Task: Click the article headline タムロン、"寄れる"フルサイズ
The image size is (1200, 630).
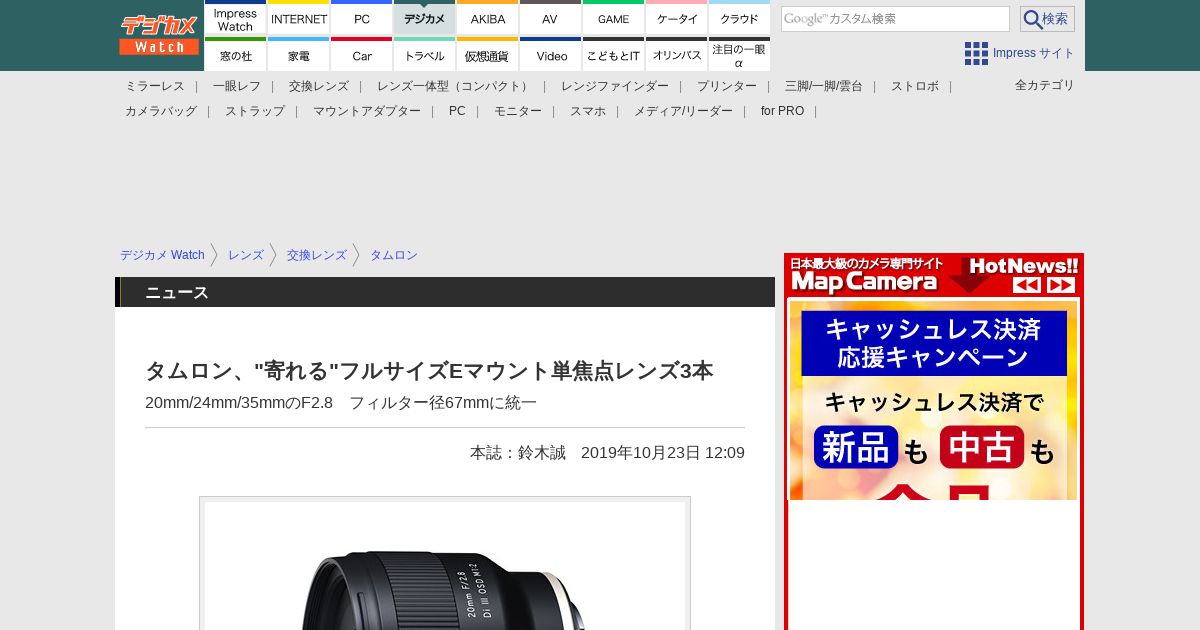Action: (429, 371)
